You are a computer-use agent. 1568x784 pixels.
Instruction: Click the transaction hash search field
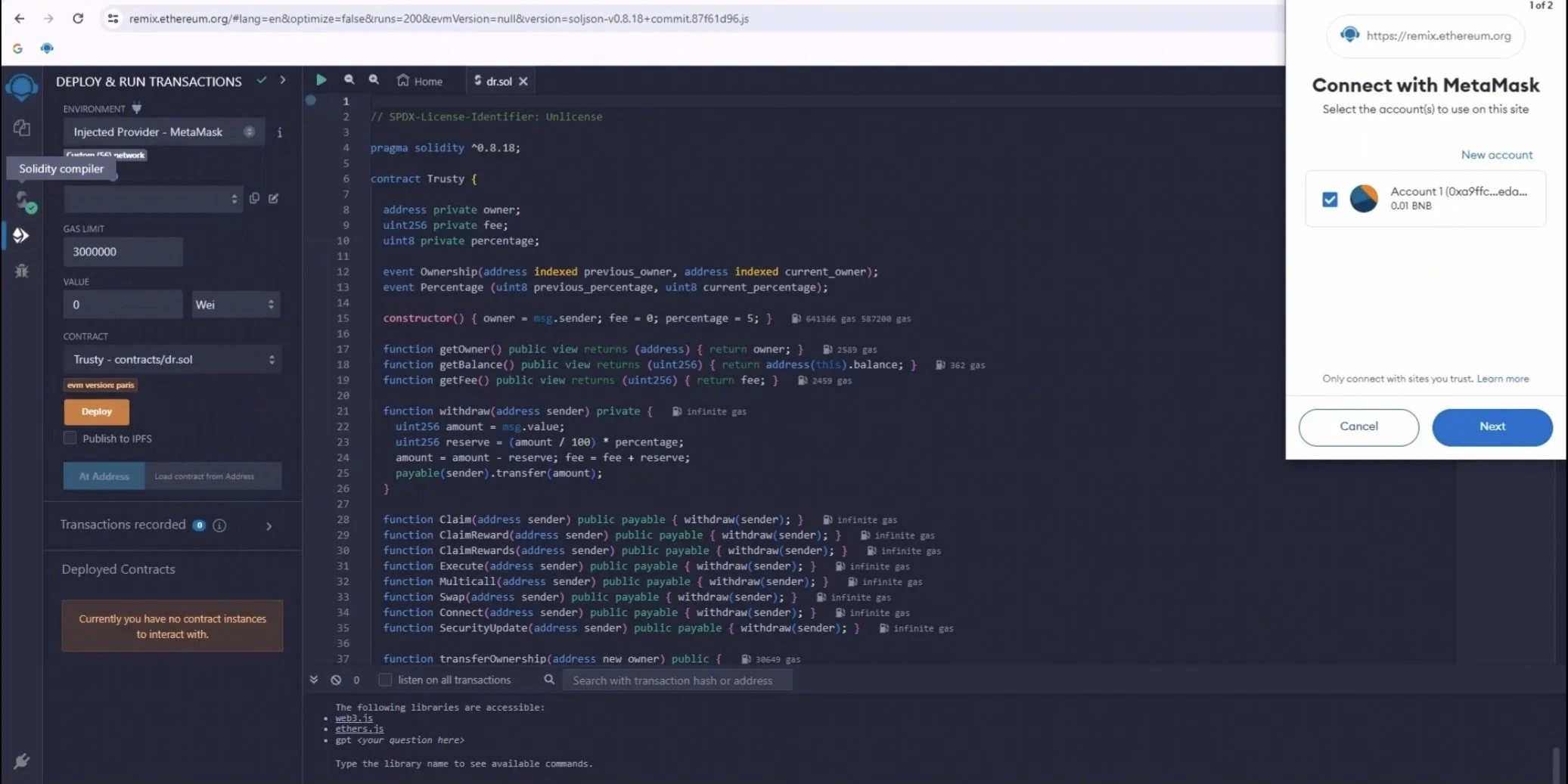(x=677, y=680)
